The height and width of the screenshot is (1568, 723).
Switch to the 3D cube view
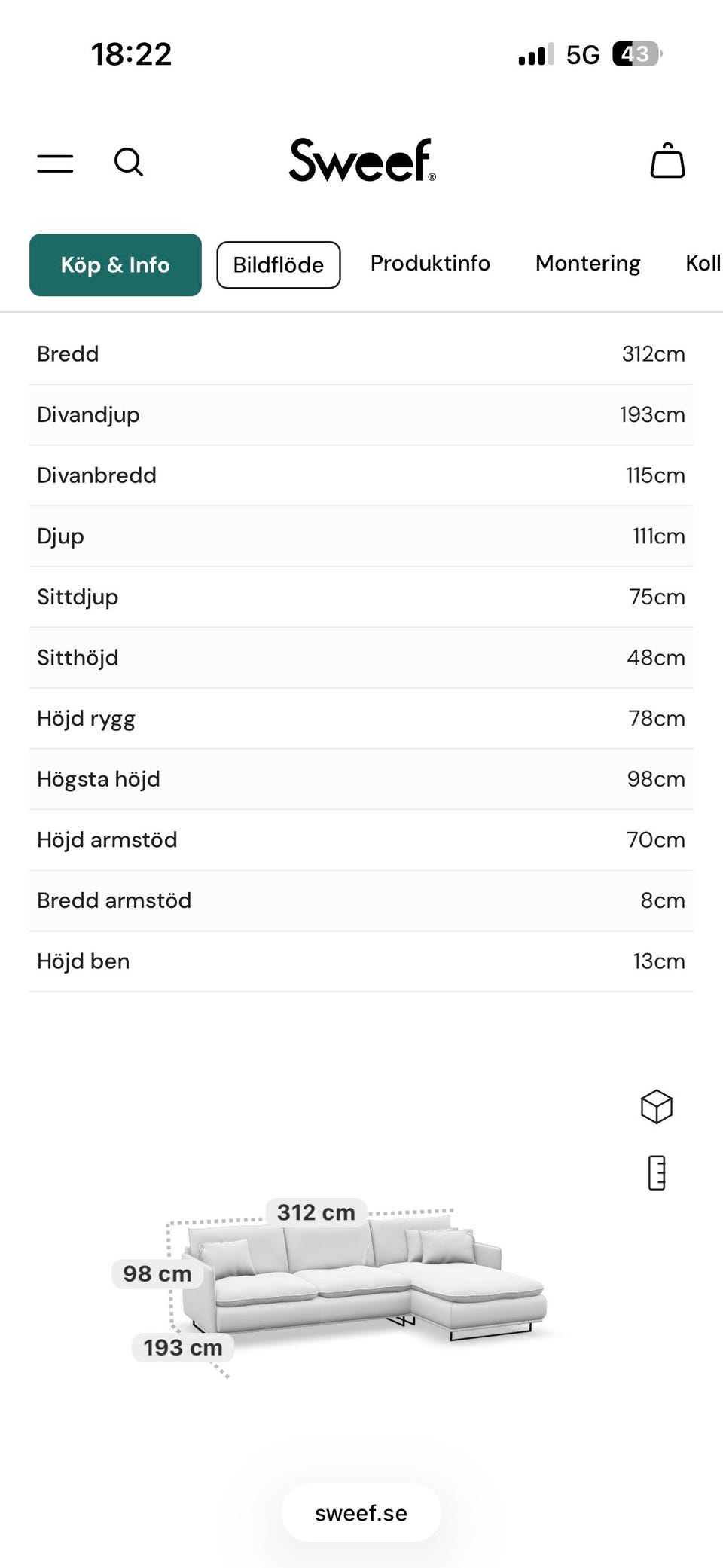[656, 1107]
